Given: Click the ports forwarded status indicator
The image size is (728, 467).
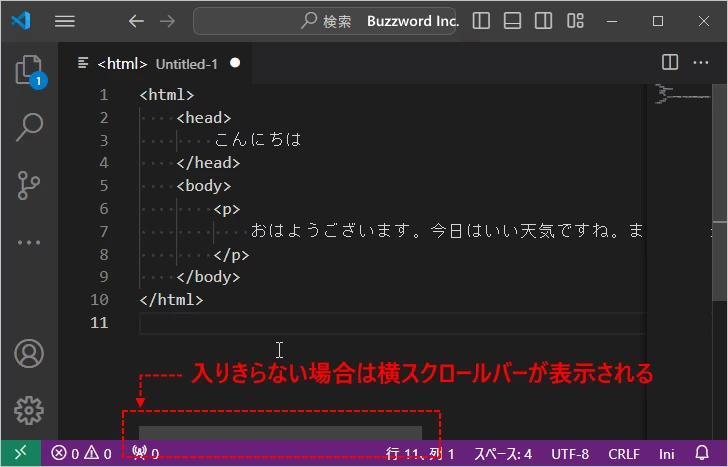Looking at the screenshot, I should 145,453.
